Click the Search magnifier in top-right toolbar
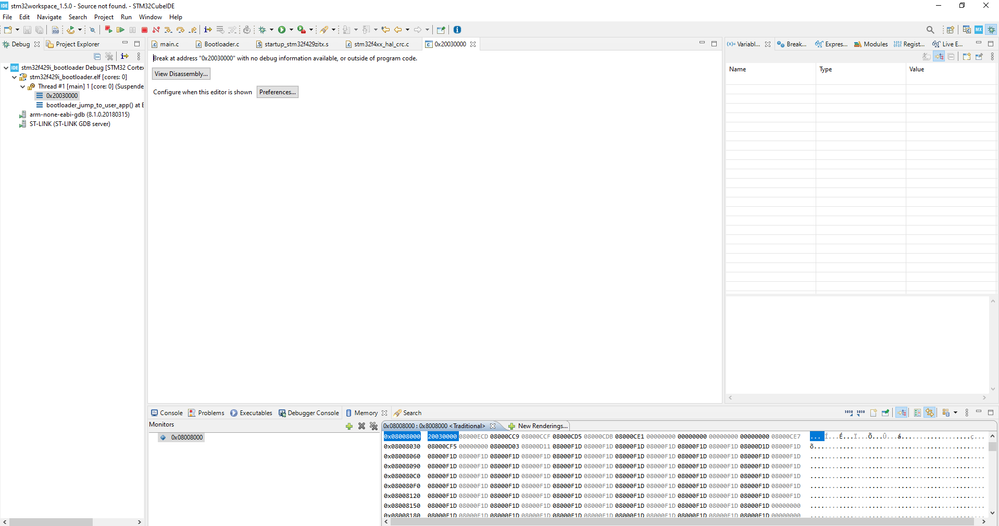Screen dimensions: 999x526 [x=930, y=30]
